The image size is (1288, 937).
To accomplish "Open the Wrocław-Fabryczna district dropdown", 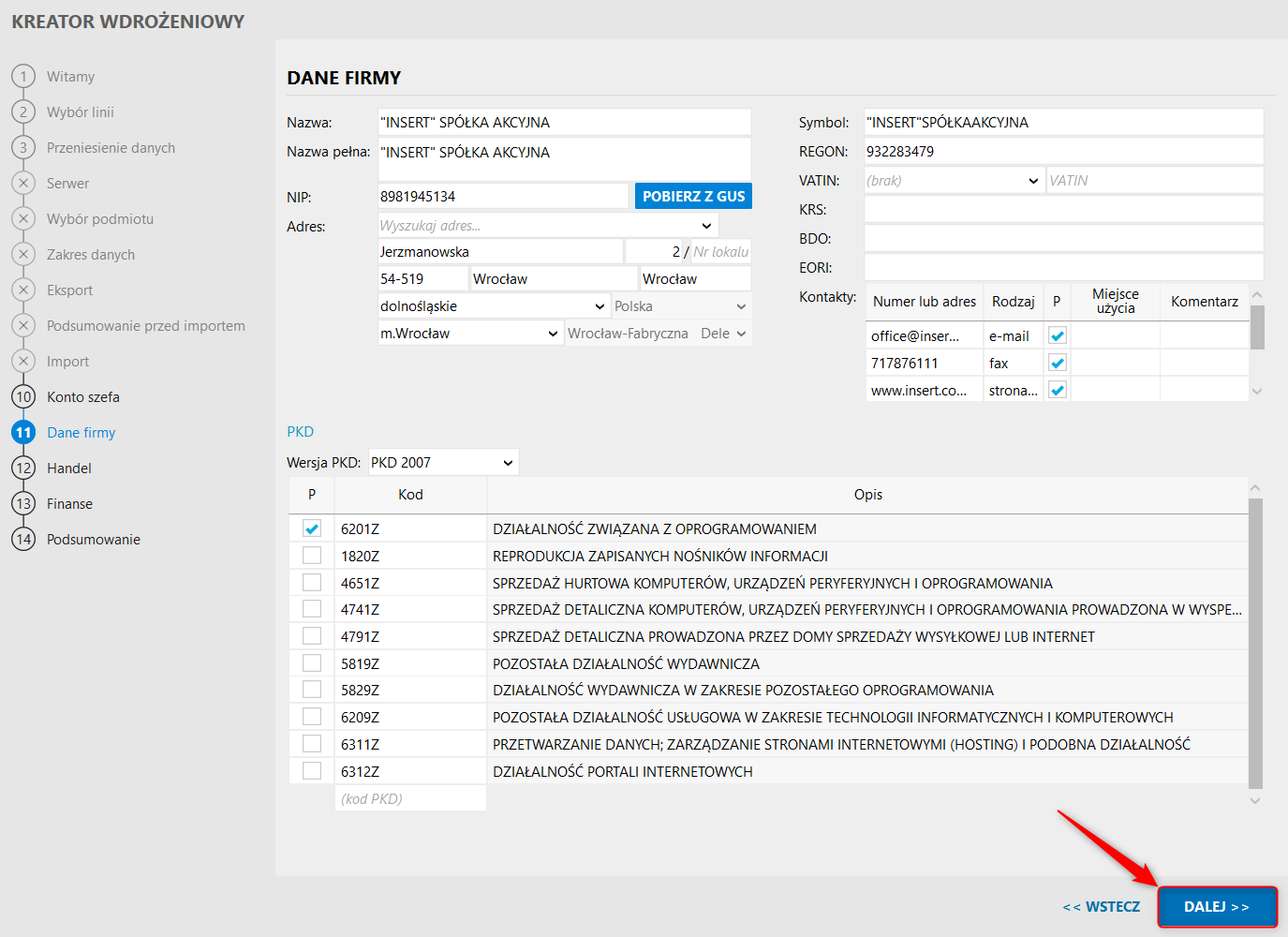I will click(x=741, y=334).
